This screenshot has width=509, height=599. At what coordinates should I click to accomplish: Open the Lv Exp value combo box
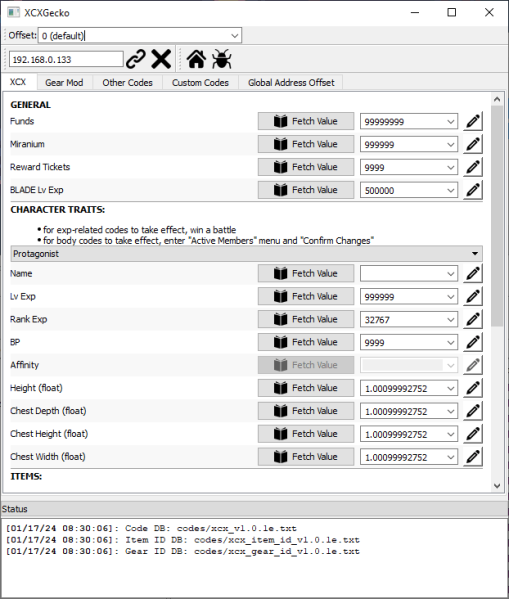coord(409,296)
